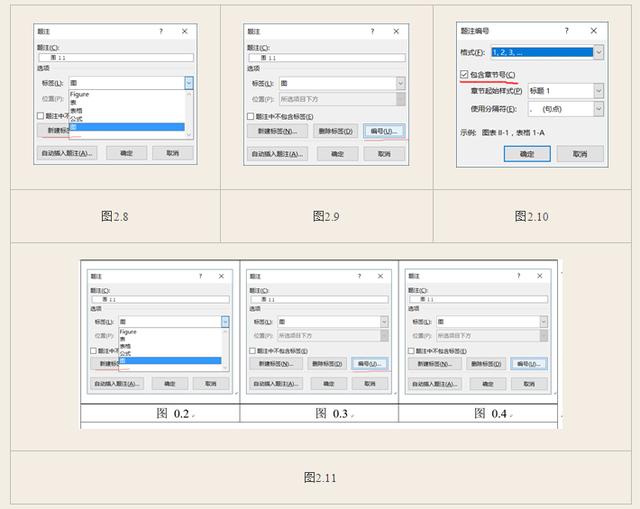
Task: Tick the 题注中不包含标签 checkbox in the 图 0.2 dialog
Action: [93, 351]
